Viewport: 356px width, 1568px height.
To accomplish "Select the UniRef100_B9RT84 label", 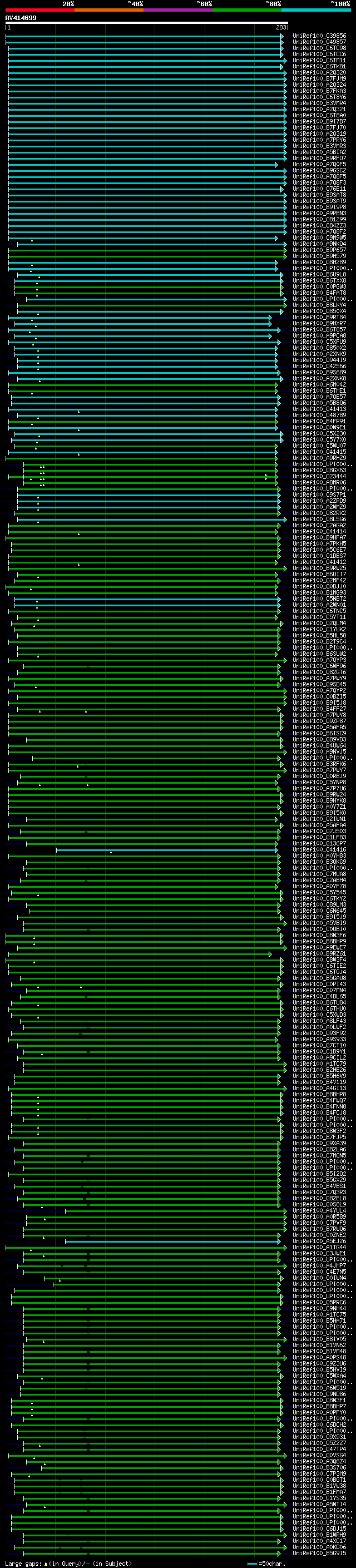I will pos(319,317).
